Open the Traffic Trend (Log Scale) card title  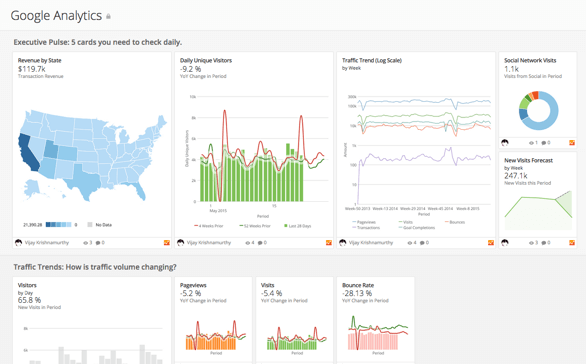pyautogui.click(x=372, y=61)
